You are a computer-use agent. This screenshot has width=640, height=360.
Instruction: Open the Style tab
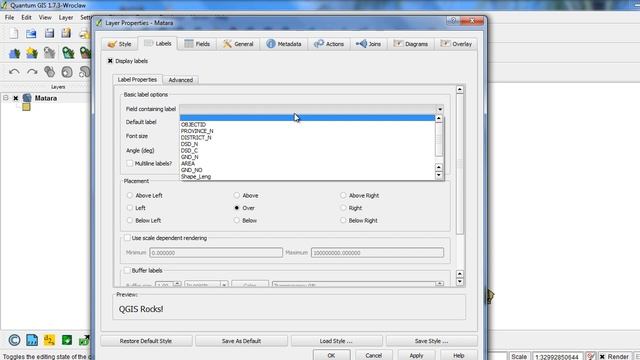click(120, 44)
